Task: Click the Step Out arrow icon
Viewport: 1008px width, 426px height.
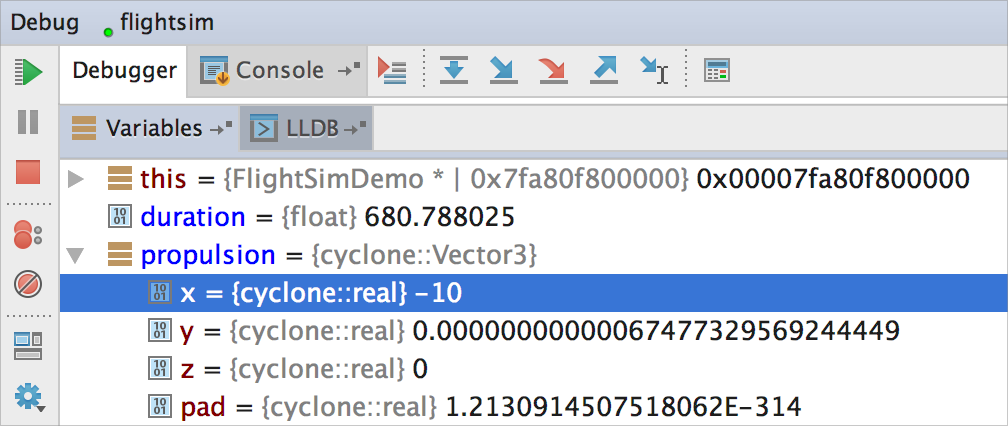Action: [x=604, y=70]
